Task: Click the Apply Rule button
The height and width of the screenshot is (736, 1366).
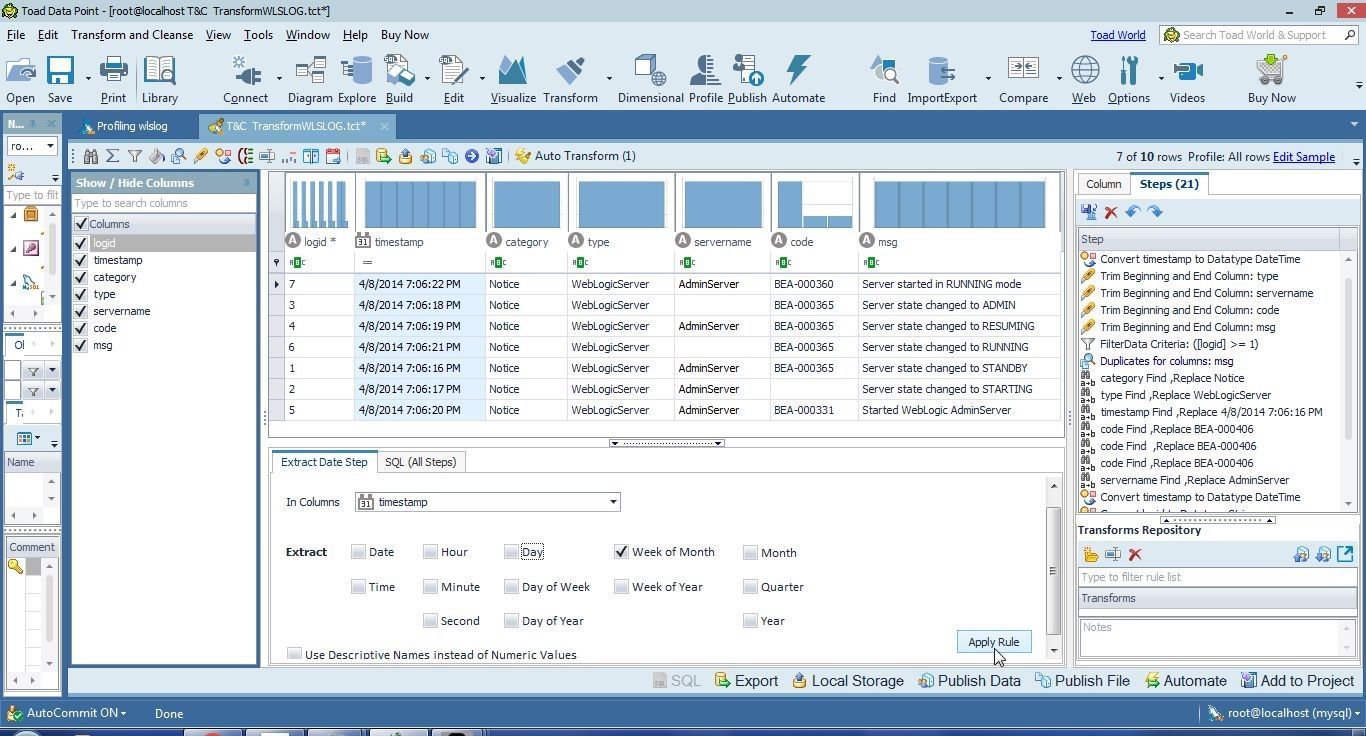Action: coord(993,642)
